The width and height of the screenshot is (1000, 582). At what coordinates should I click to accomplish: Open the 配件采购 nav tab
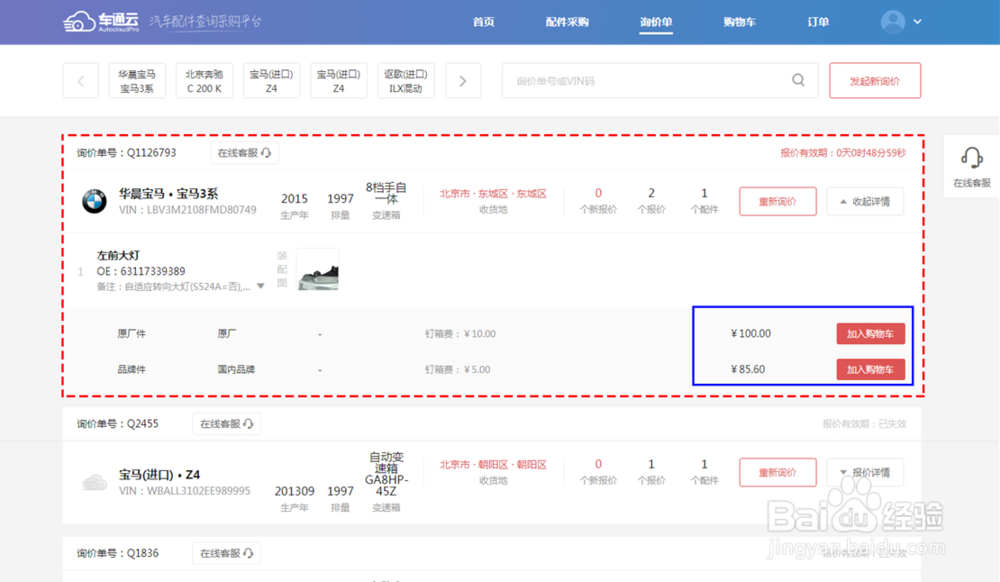[x=567, y=22]
